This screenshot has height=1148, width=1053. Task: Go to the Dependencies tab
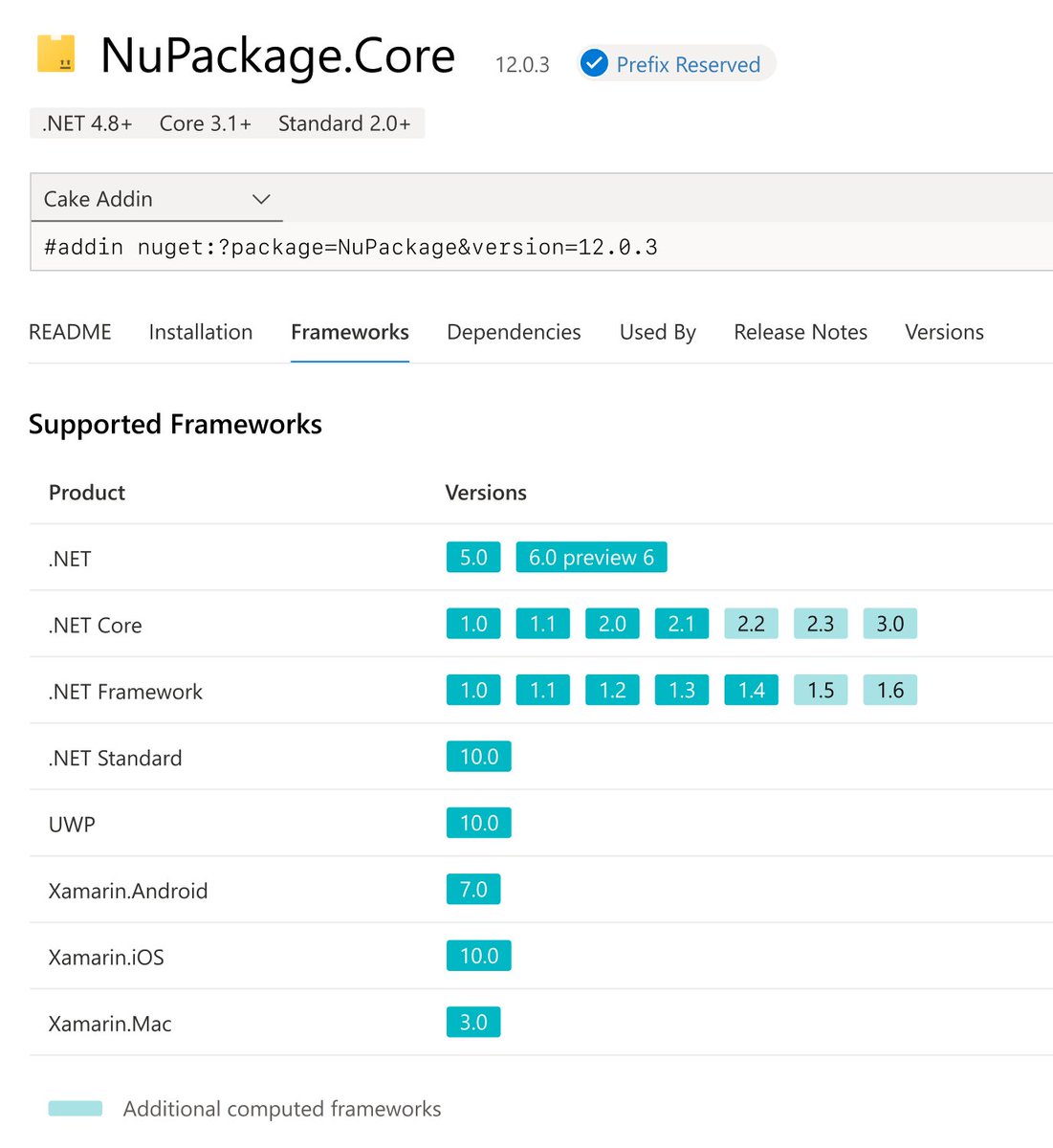tap(514, 332)
